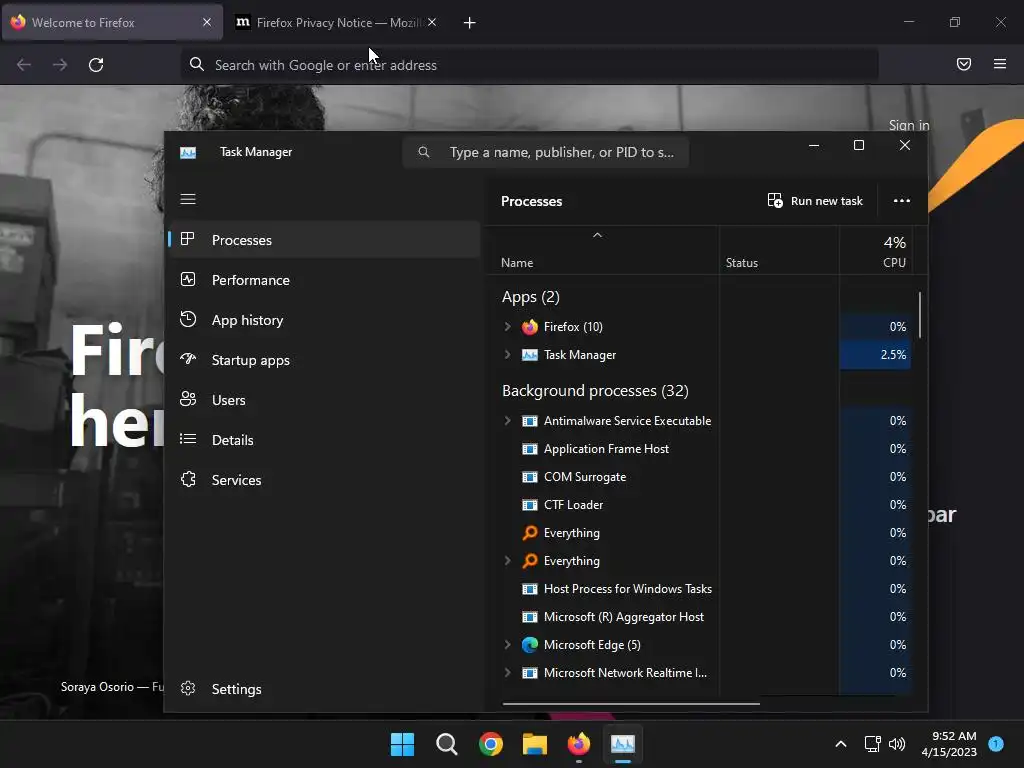Open the Services puzzle icon

click(188, 479)
